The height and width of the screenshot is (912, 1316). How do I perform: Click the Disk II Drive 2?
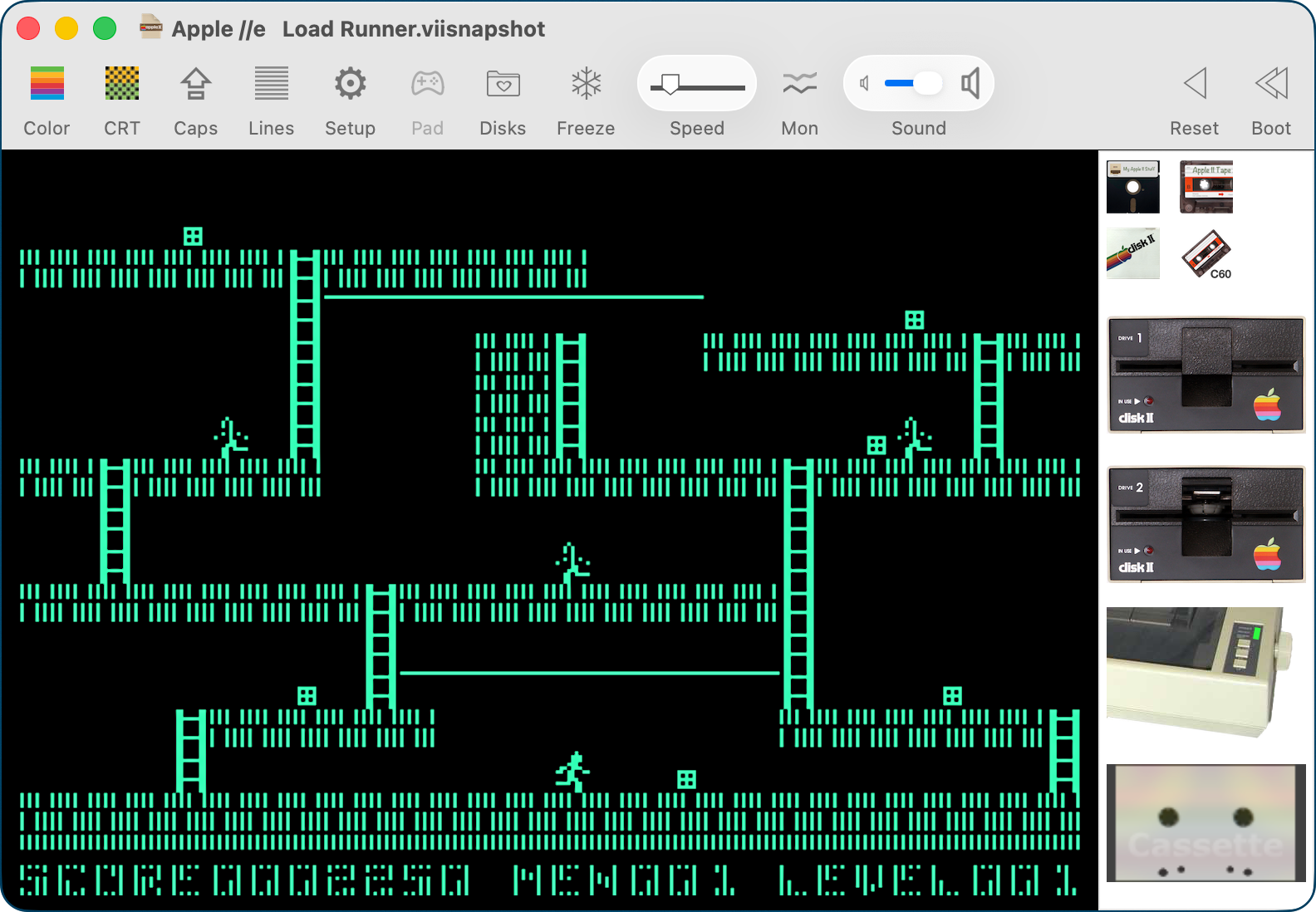click(x=1206, y=524)
